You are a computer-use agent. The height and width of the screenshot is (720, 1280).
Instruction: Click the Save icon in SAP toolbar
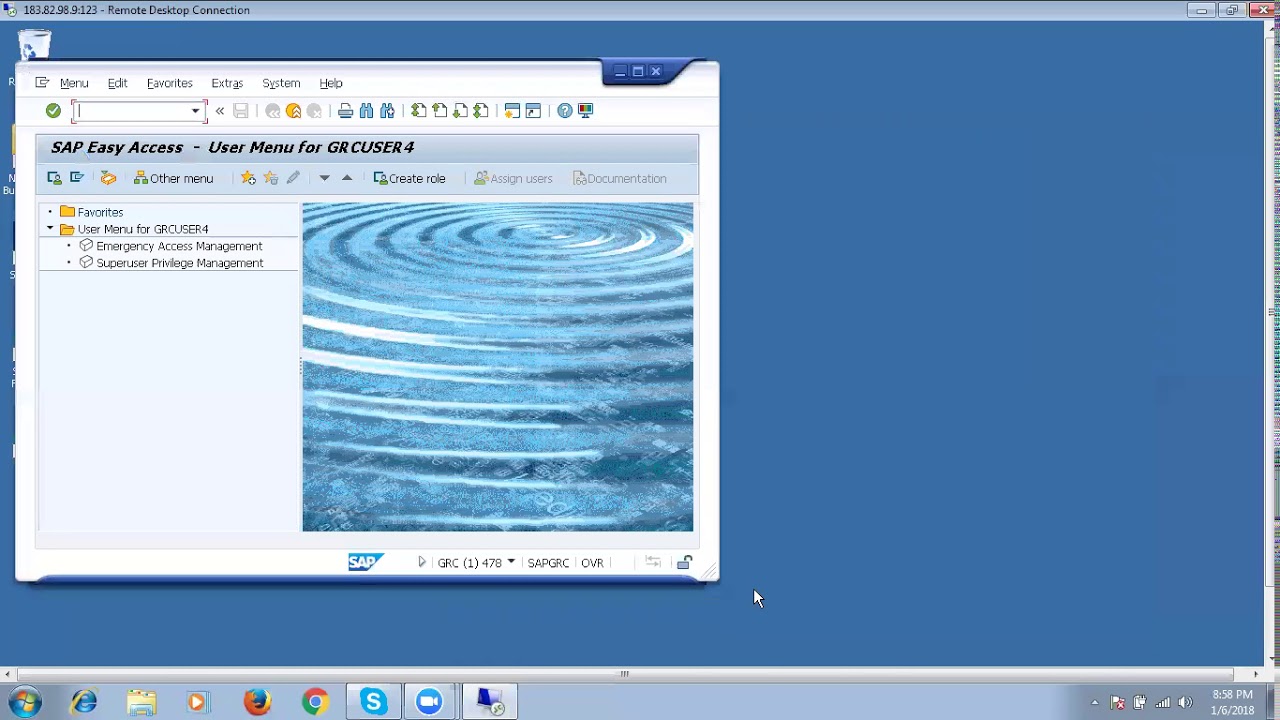[241, 111]
